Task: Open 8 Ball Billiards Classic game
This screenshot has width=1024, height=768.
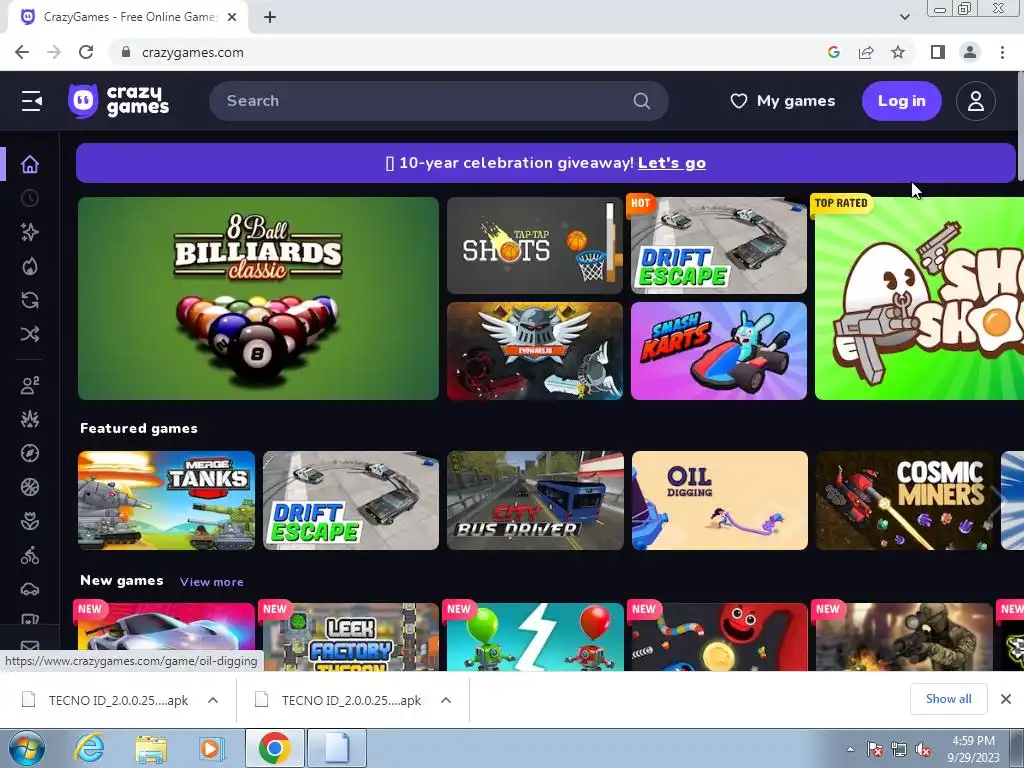Action: click(x=258, y=298)
